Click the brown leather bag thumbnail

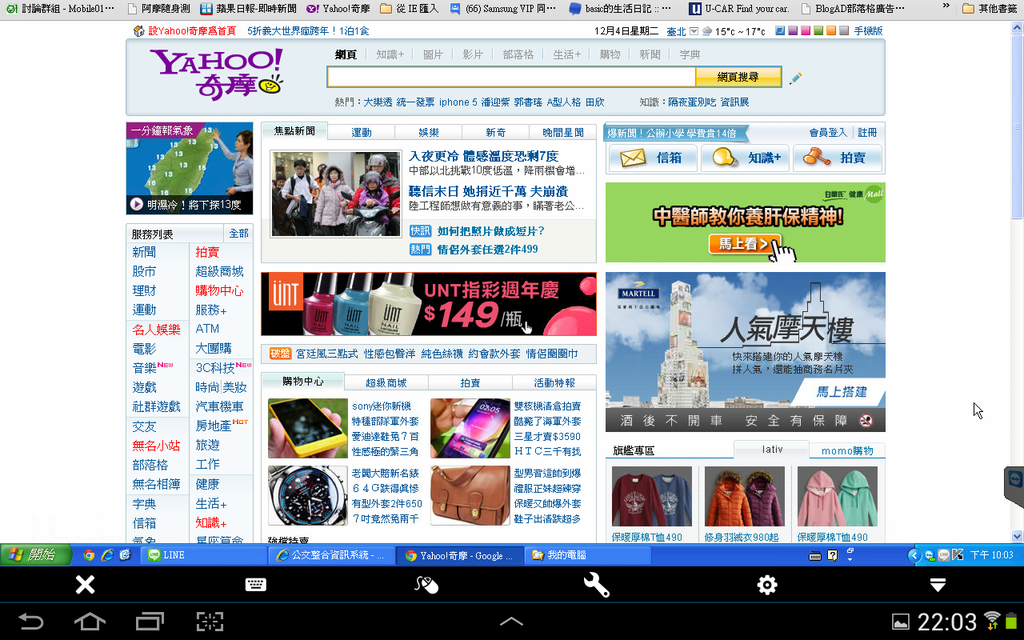click(x=470, y=495)
